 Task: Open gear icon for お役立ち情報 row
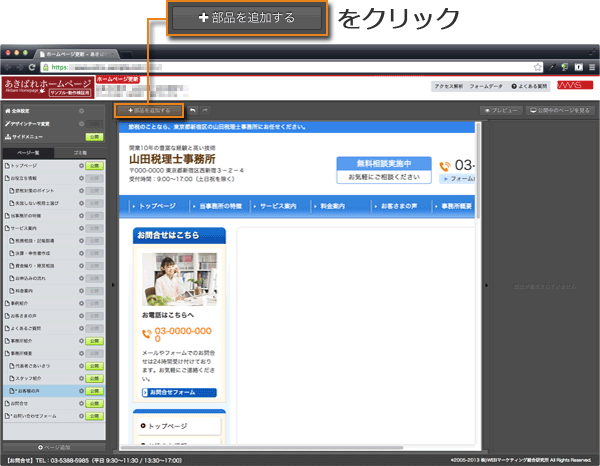pyautogui.click(x=81, y=178)
